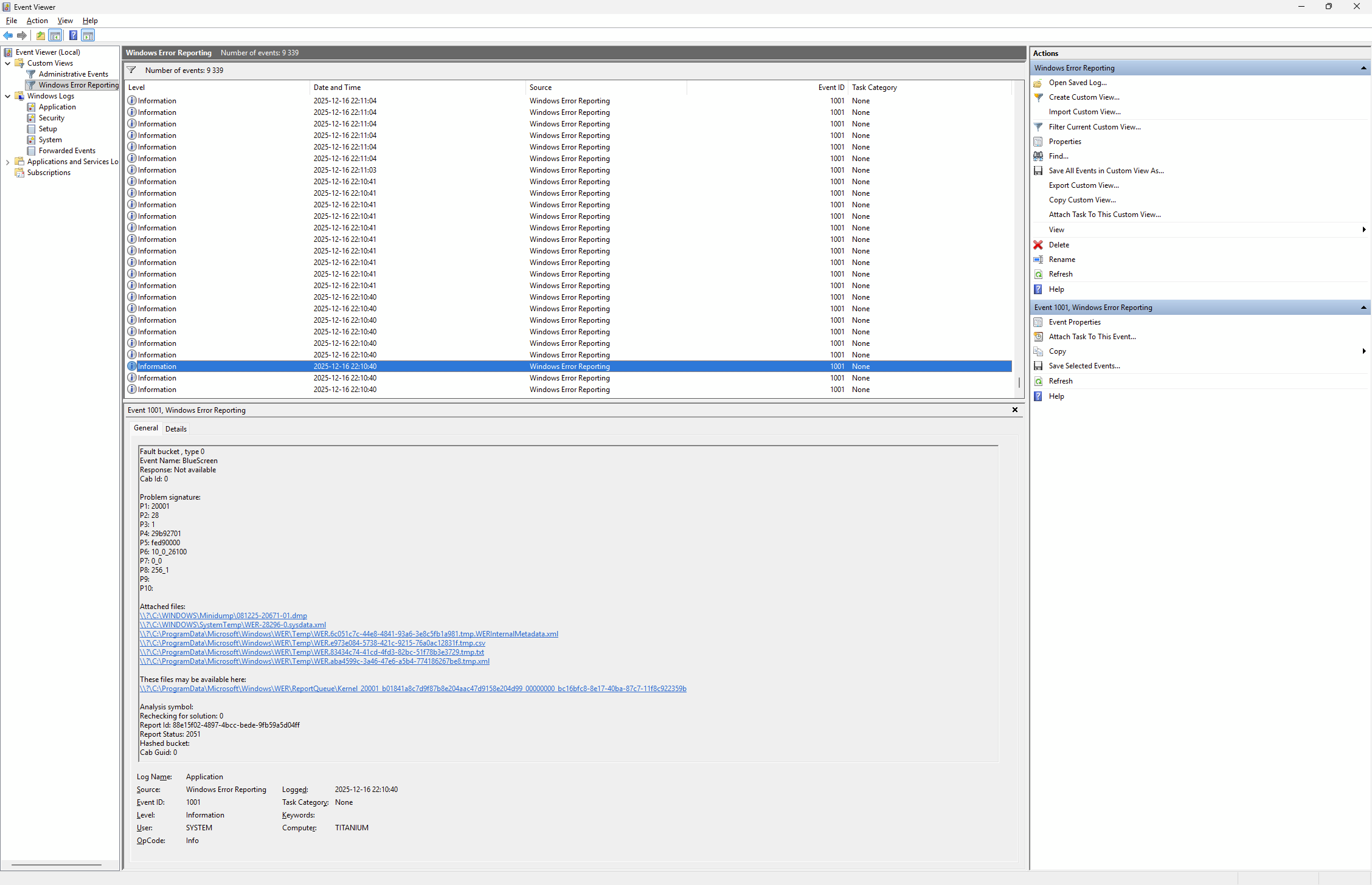Image resolution: width=1372 pixels, height=885 pixels.
Task: Click the Save Selected Events disk icon
Action: pyautogui.click(x=1038, y=366)
